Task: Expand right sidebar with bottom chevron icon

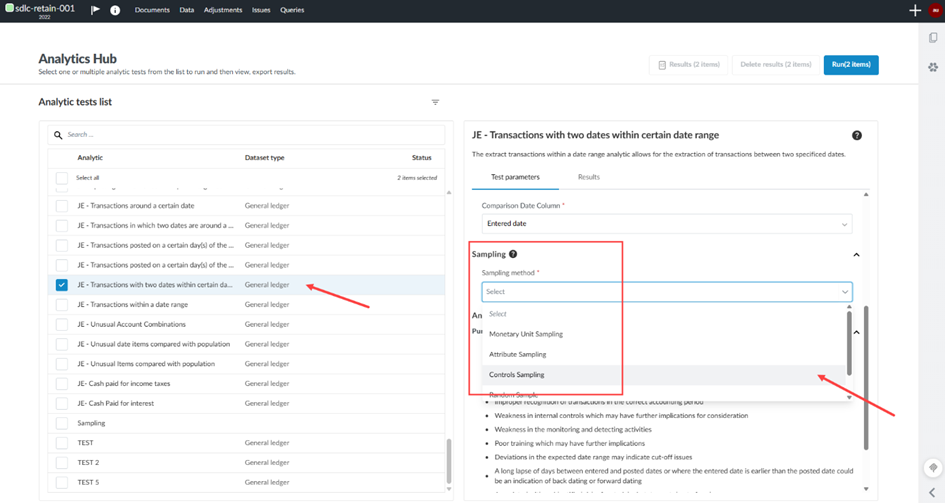Action: pyautogui.click(x=932, y=492)
